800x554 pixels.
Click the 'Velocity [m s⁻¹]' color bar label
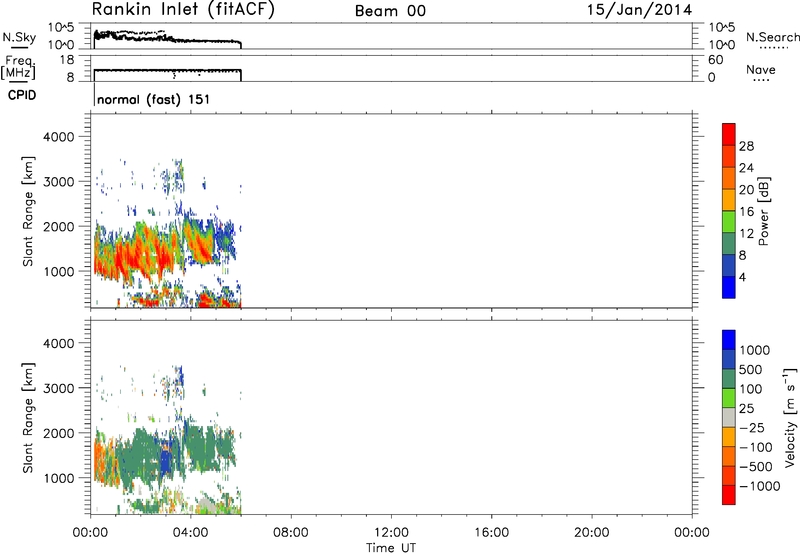tap(790, 417)
